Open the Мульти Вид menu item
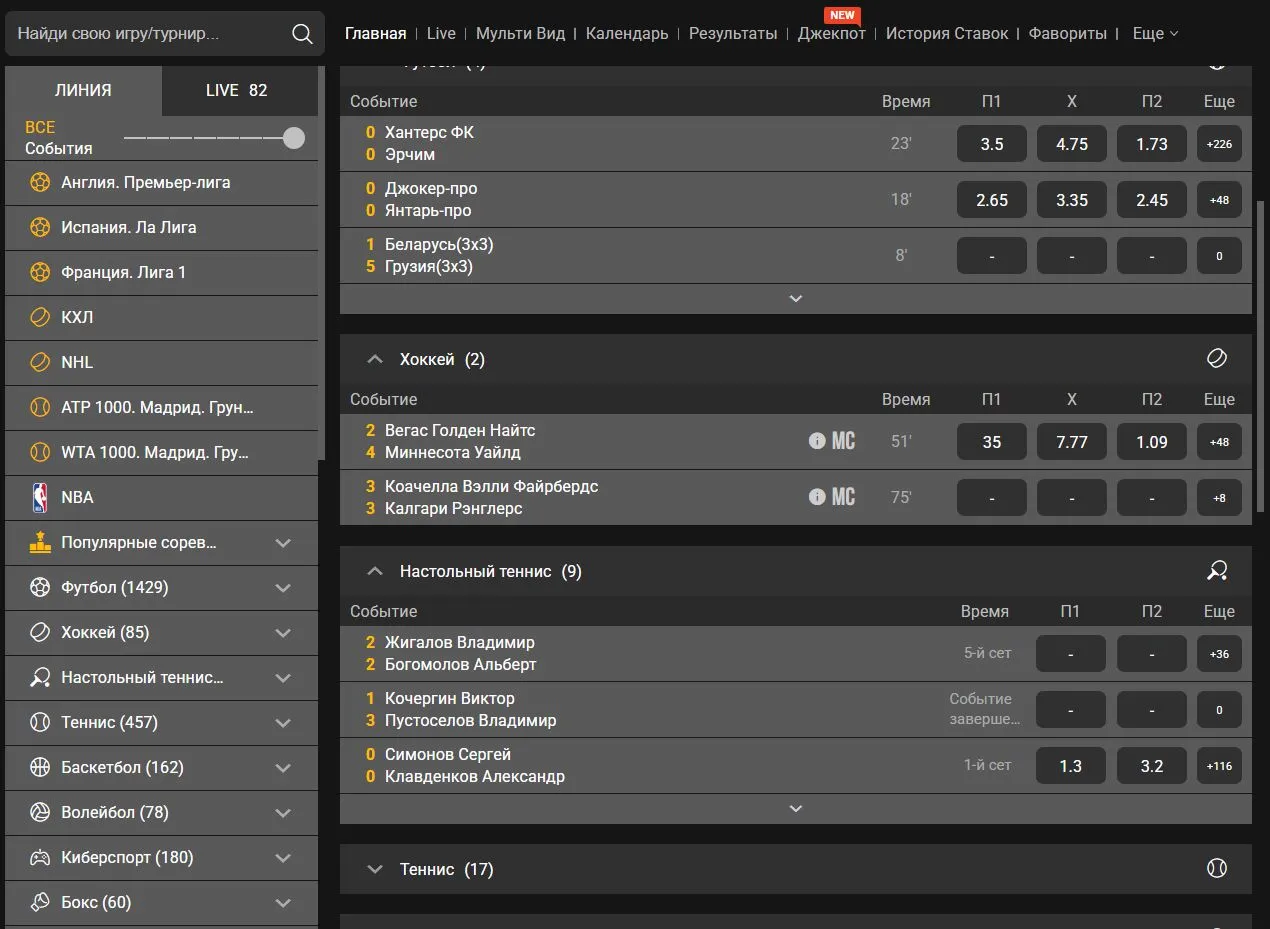The height and width of the screenshot is (929, 1270). (x=520, y=33)
